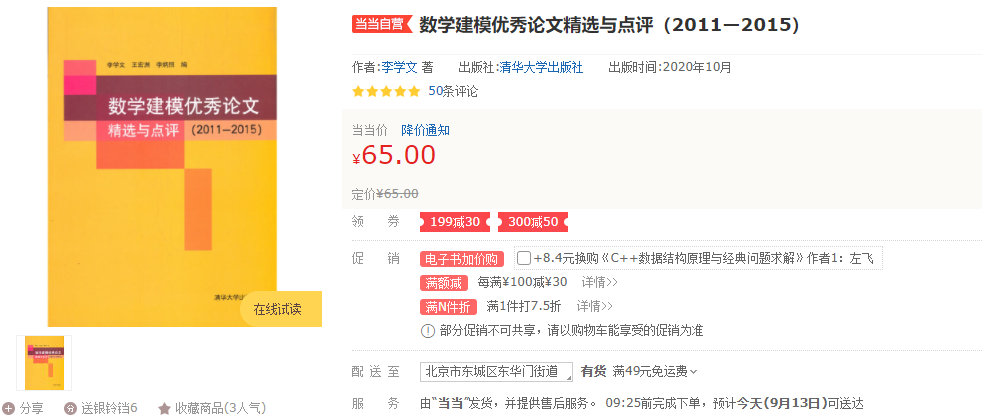1000x418 pixels.
Task: Claim the 300减50 coupon
Action: pyautogui.click(x=533, y=222)
